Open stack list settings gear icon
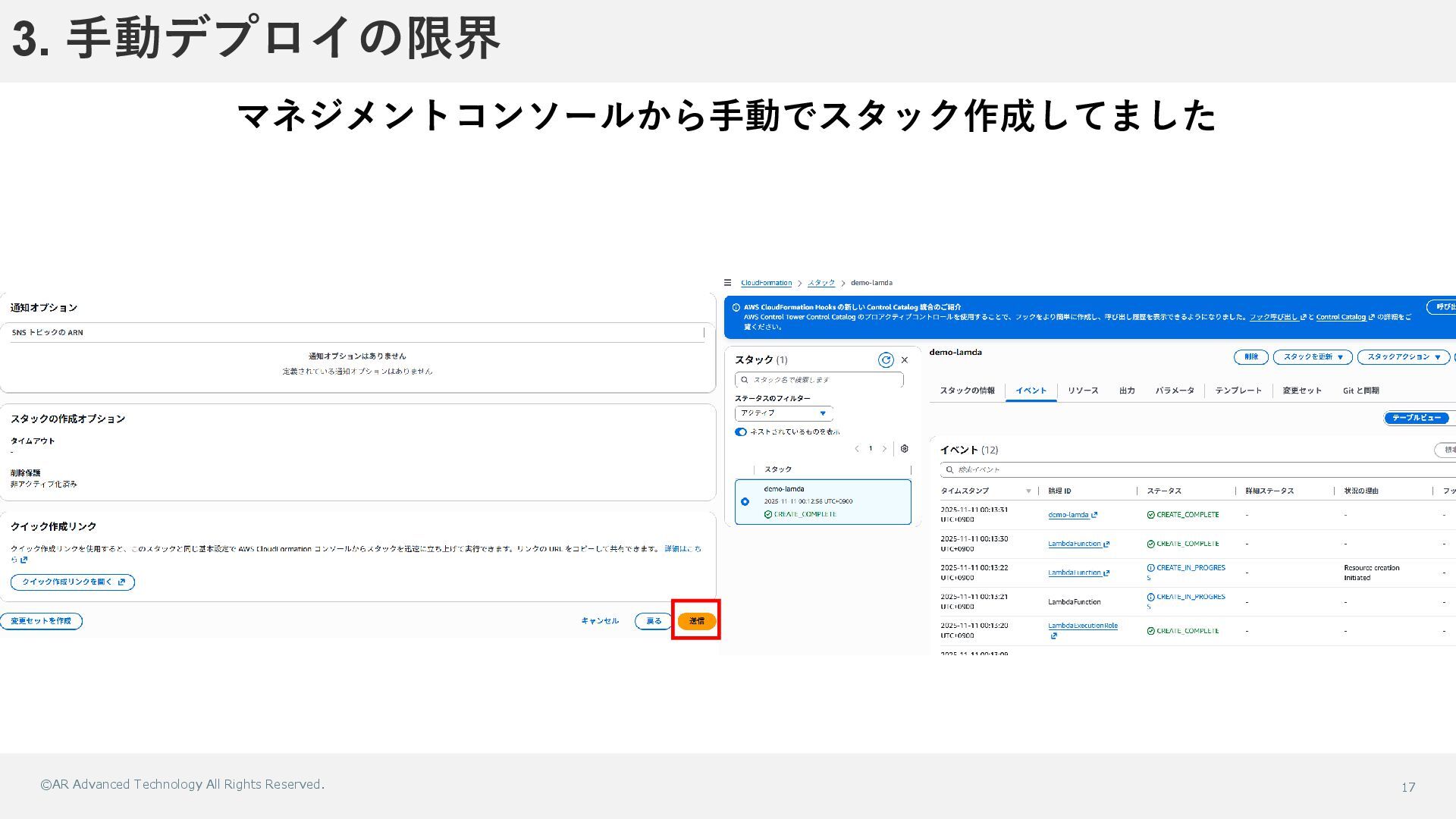The height and width of the screenshot is (819, 1456). [904, 449]
